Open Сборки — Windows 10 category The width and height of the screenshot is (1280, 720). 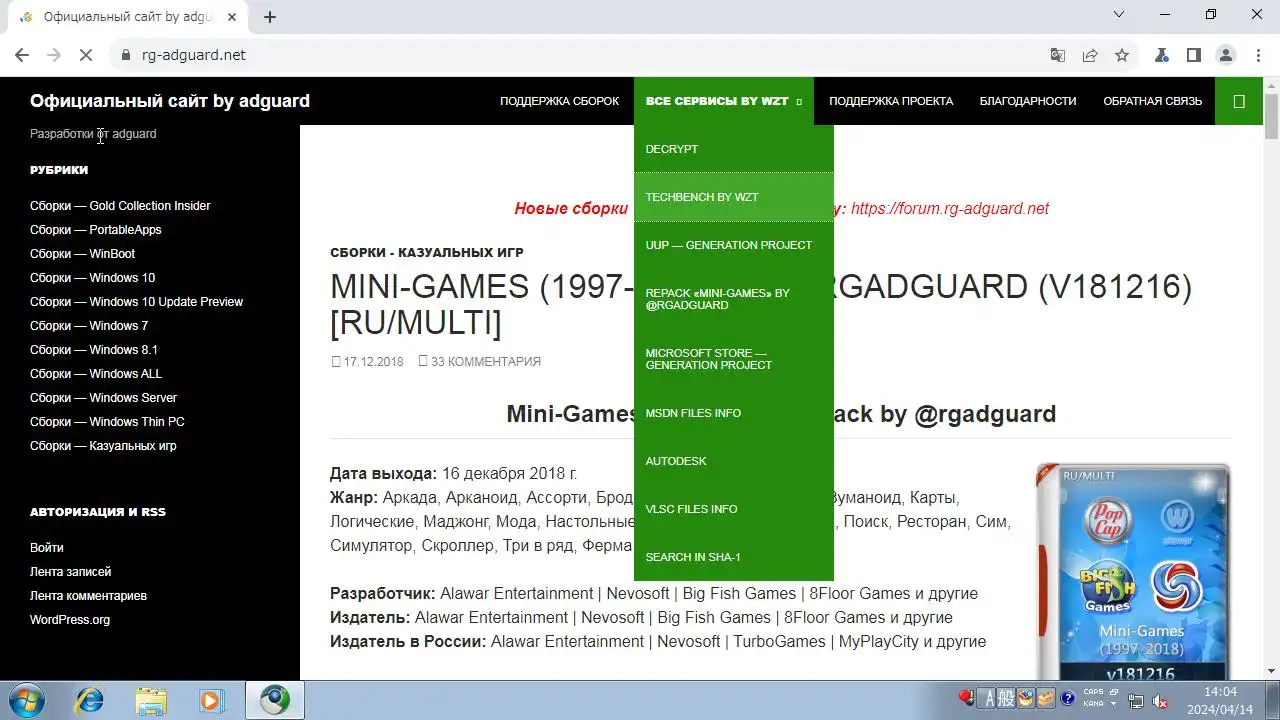pyautogui.click(x=92, y=278)
